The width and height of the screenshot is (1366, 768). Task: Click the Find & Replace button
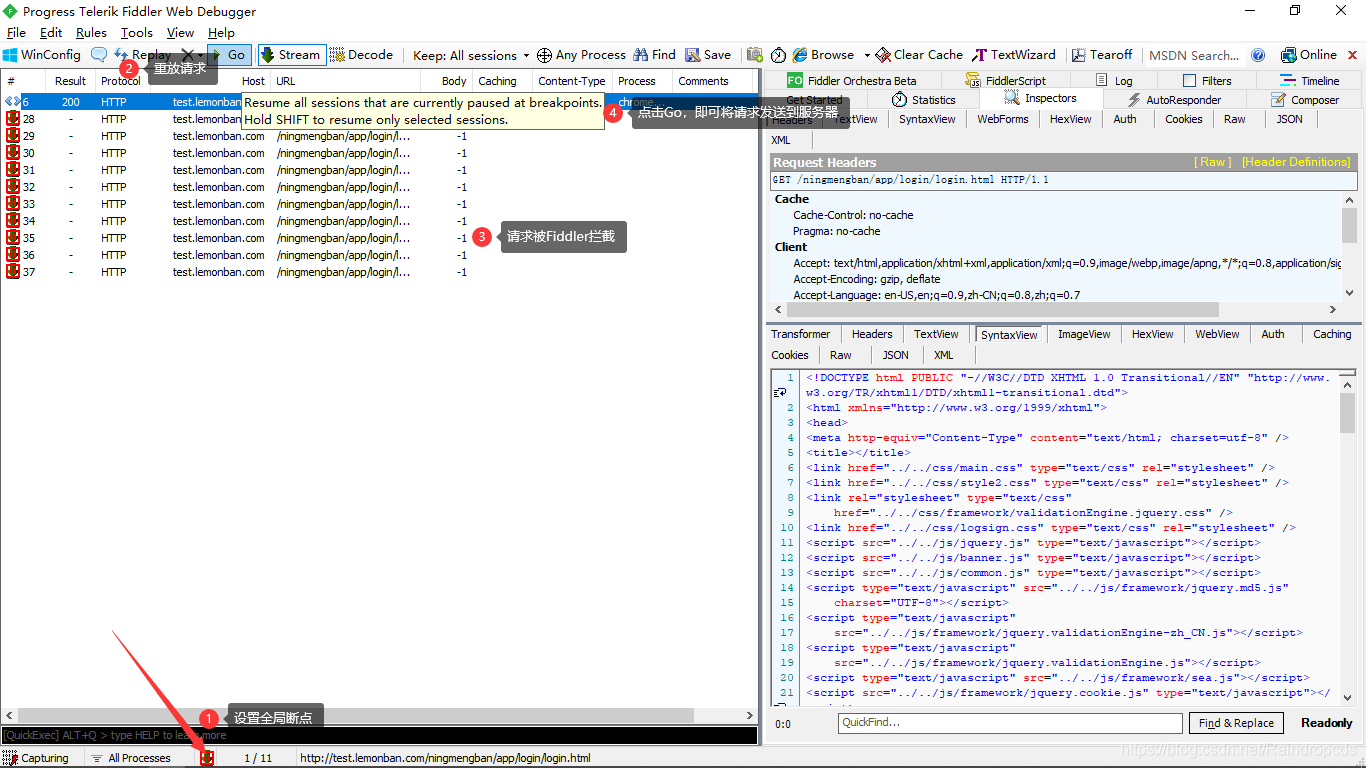[x=1236, y=723]
